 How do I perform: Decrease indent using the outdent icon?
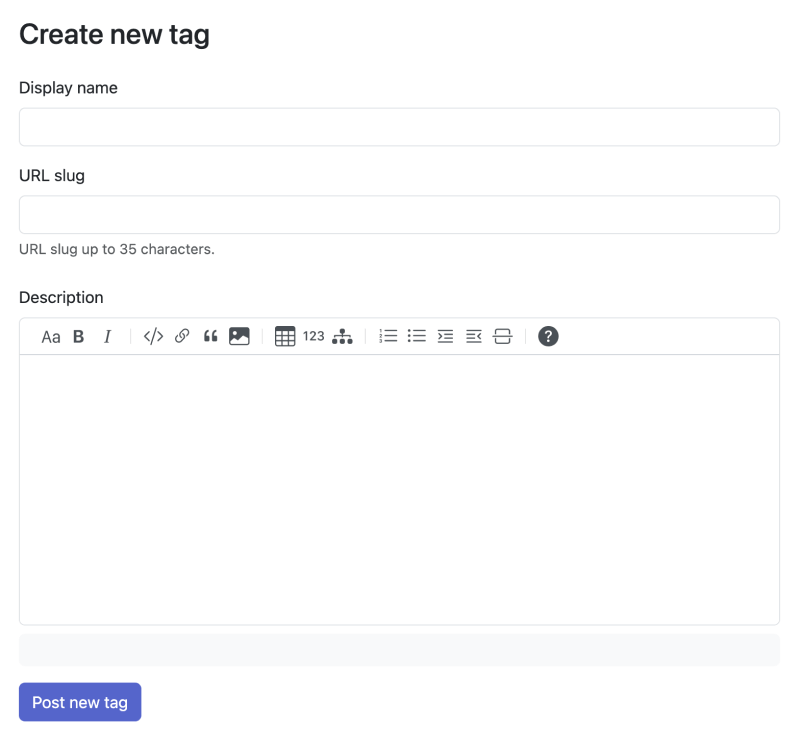(474, 337)
